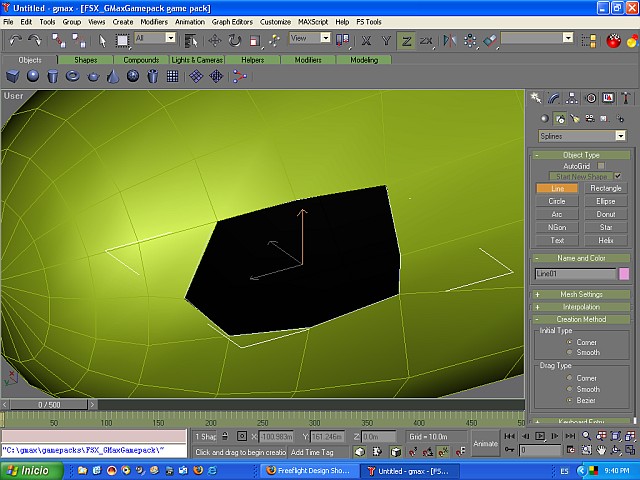Click the Helix shape button
The width and height of the screenshot is (640, 480).
pyautogui.click(x=605, y=240)
